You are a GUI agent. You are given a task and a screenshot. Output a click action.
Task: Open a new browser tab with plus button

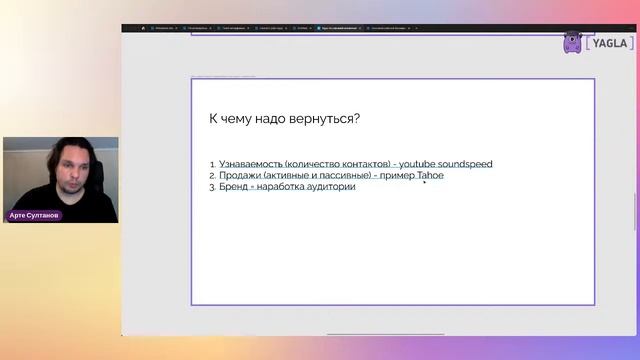point(416,28)
